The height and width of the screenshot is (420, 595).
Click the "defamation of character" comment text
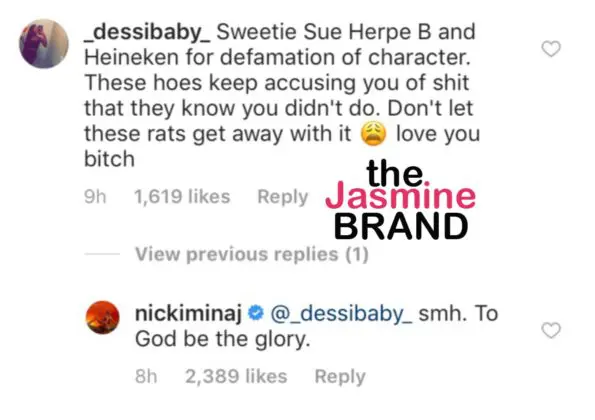pyautogui.click(x=345, y=58)
